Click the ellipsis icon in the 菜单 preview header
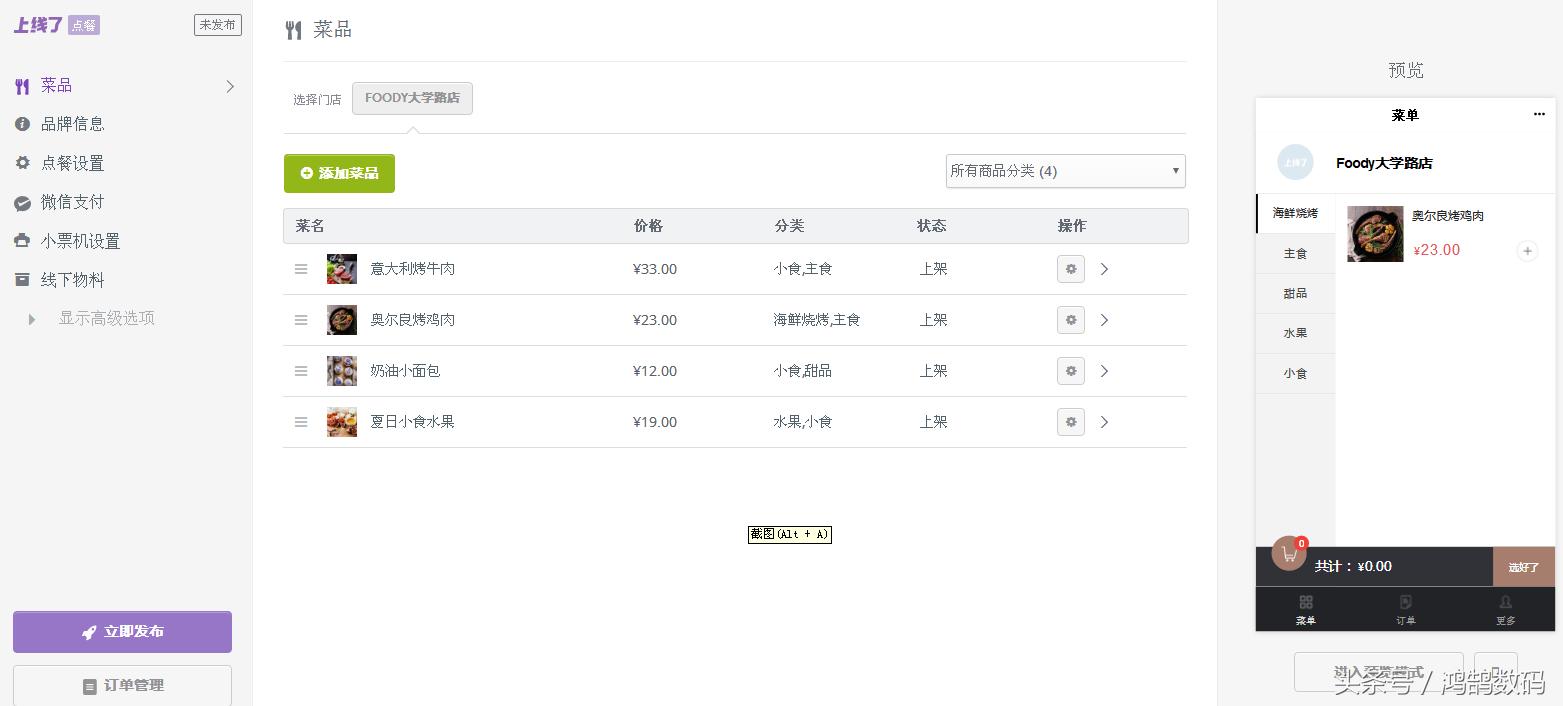 pyautogui.click(x=1538, y=114)
